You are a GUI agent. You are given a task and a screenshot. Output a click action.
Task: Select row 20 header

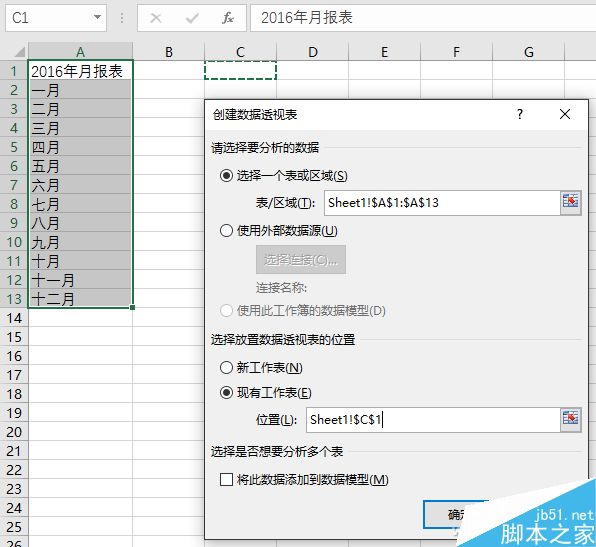coord(14,432)
